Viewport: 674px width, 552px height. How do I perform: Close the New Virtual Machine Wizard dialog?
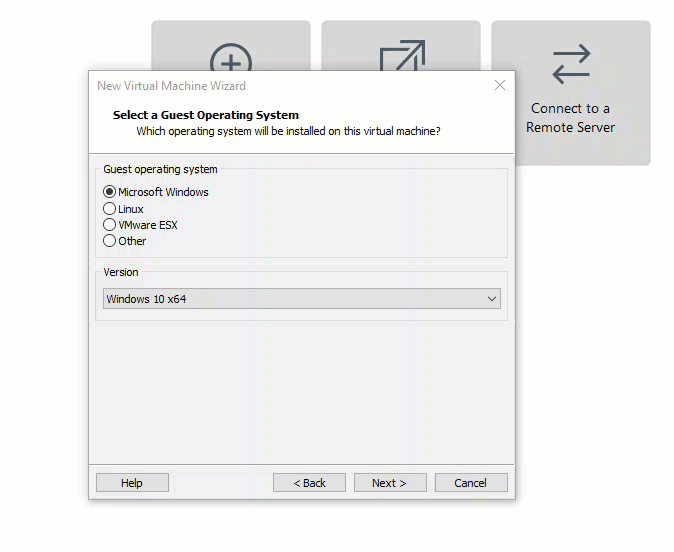click(500, 86)
